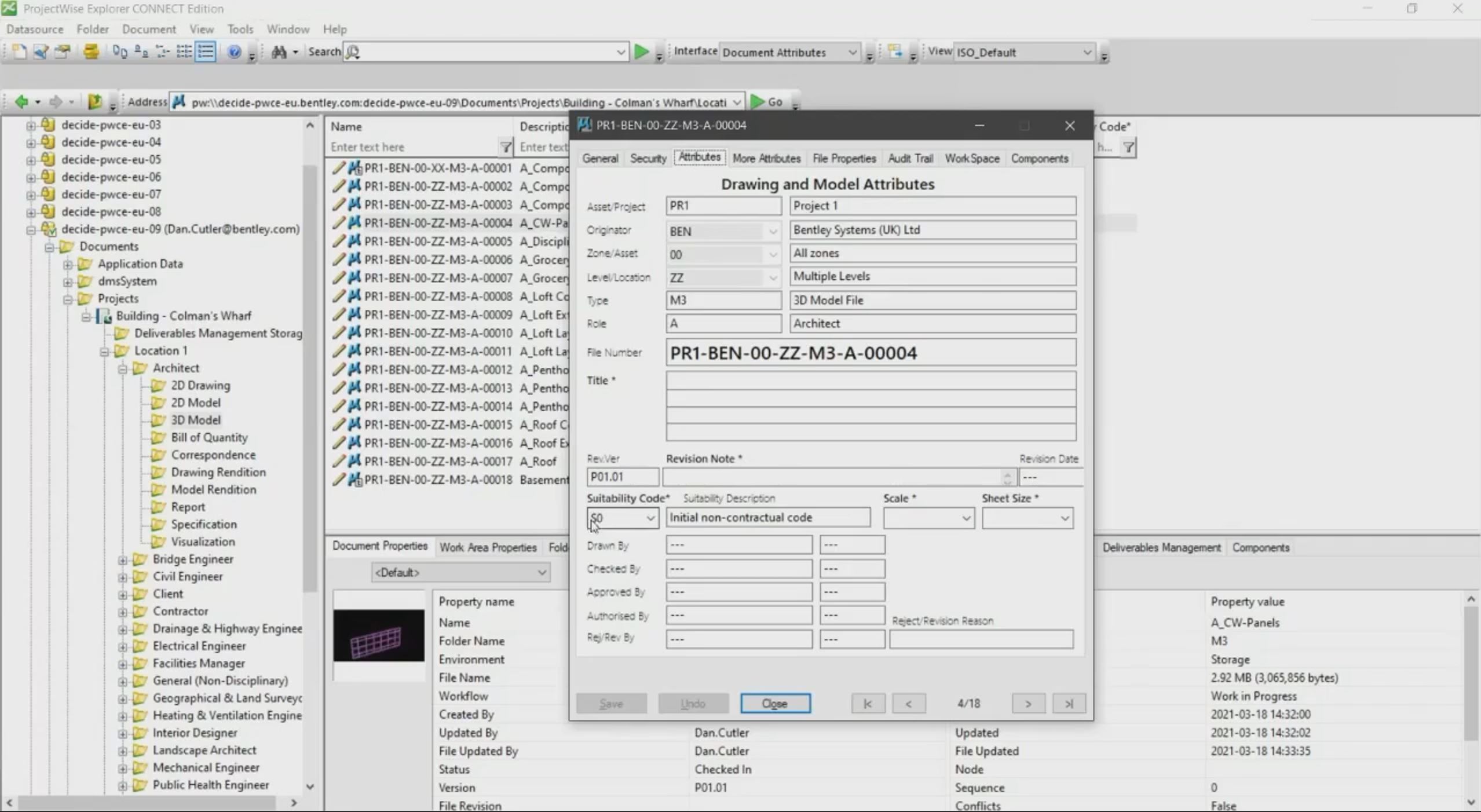Expand the Bridge Engineer folder node

tap(123, 559)
